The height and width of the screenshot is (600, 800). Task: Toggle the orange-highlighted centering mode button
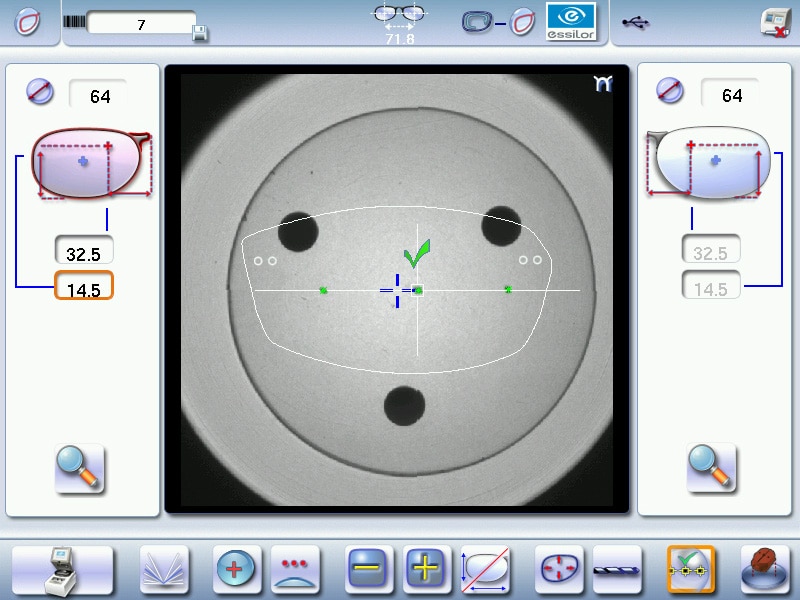pos(690,570)
